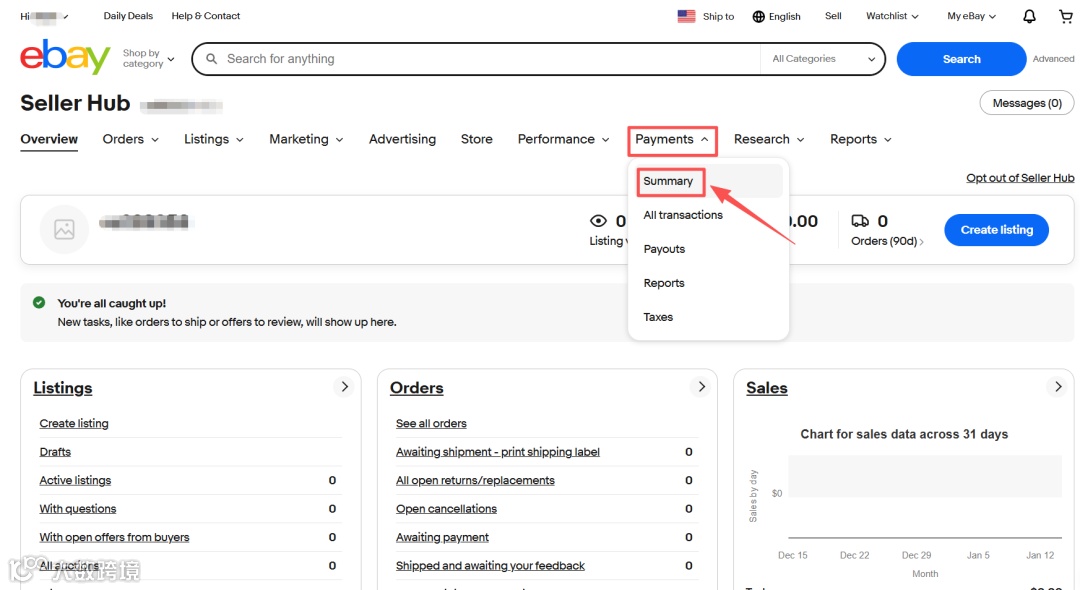1080x590 pixels.
Task: Open Active listings link
Action: pos(75,481)
